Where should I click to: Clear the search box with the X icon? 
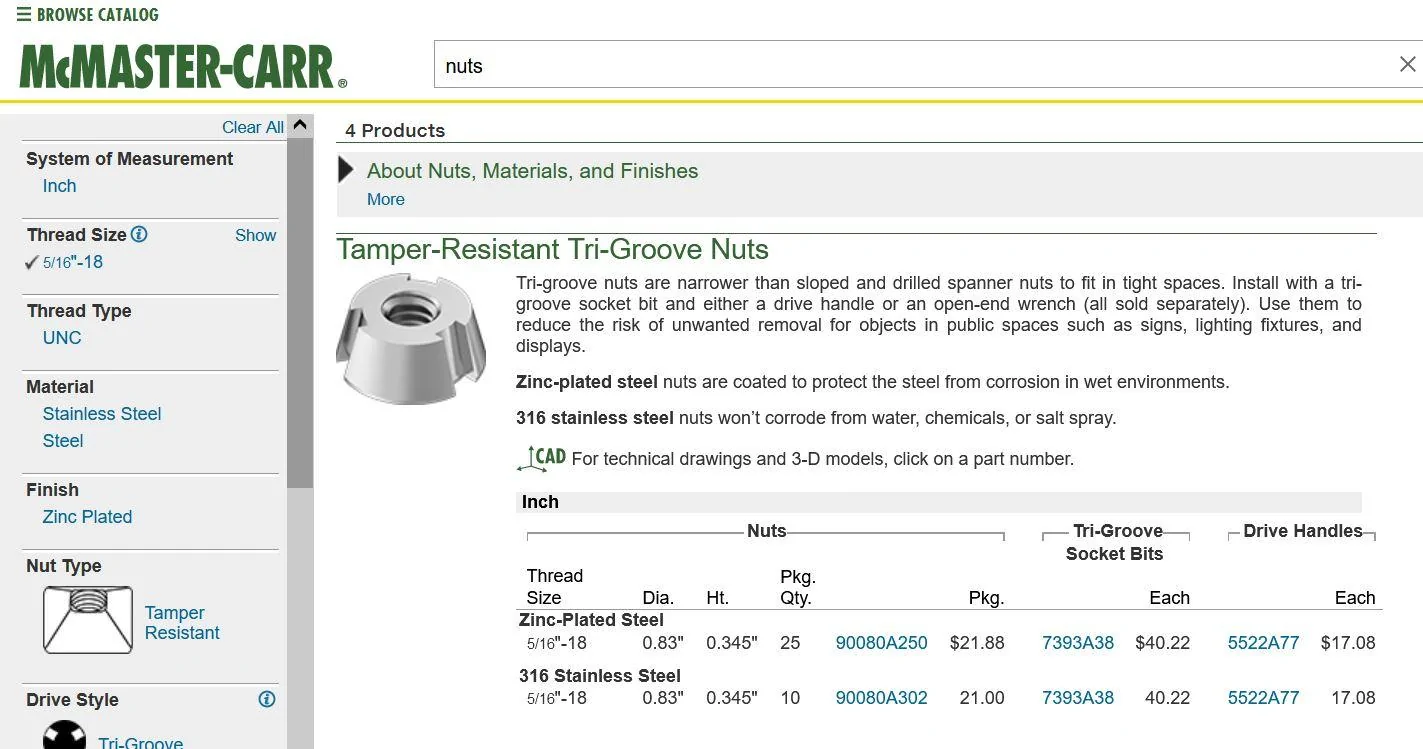(x=1407, y=65)
